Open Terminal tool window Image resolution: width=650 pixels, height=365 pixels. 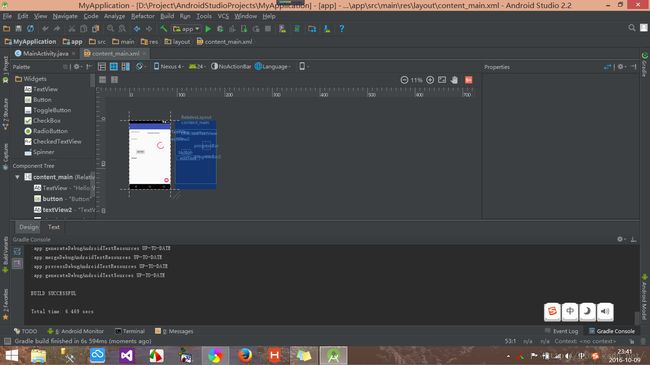point(130,331)
